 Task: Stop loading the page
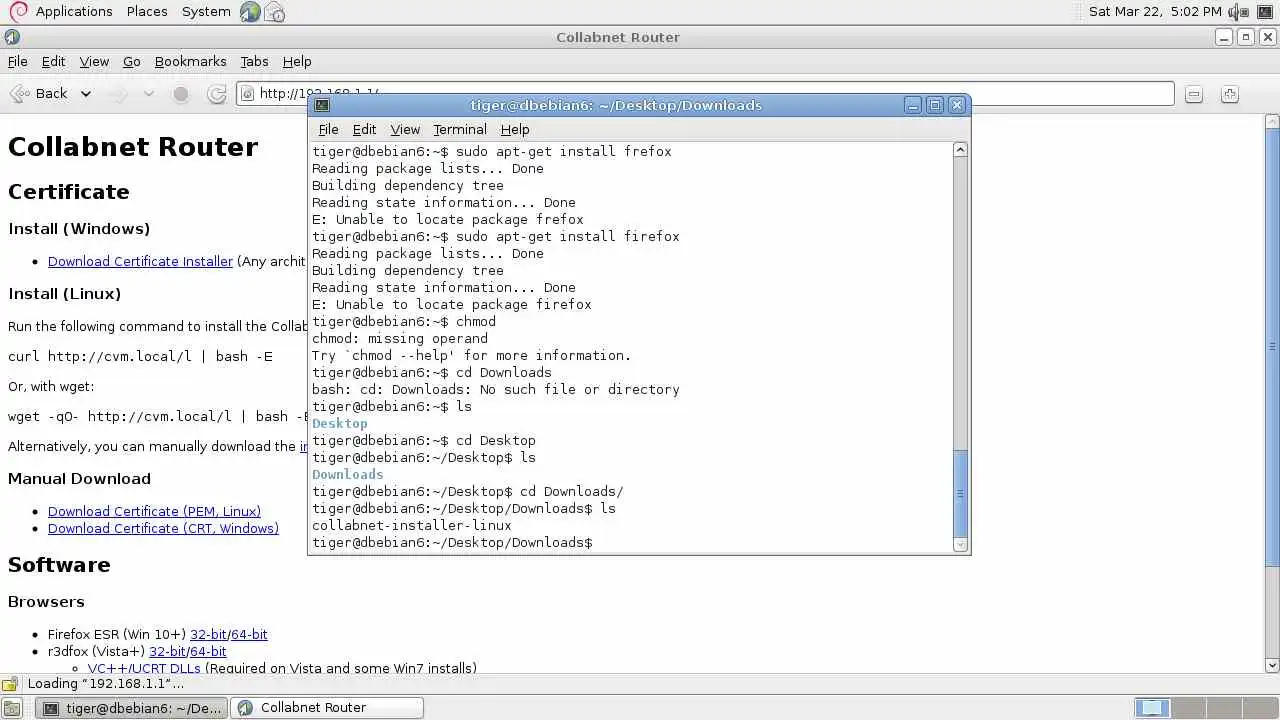(x=181, y=94)
